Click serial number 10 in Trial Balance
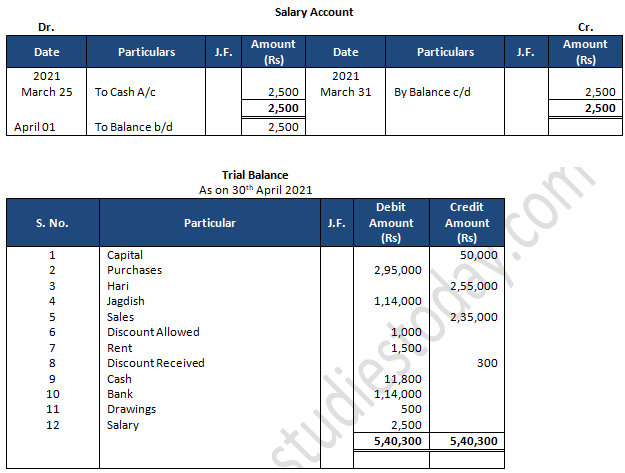625x473 pixels. (x=53, y=394)
